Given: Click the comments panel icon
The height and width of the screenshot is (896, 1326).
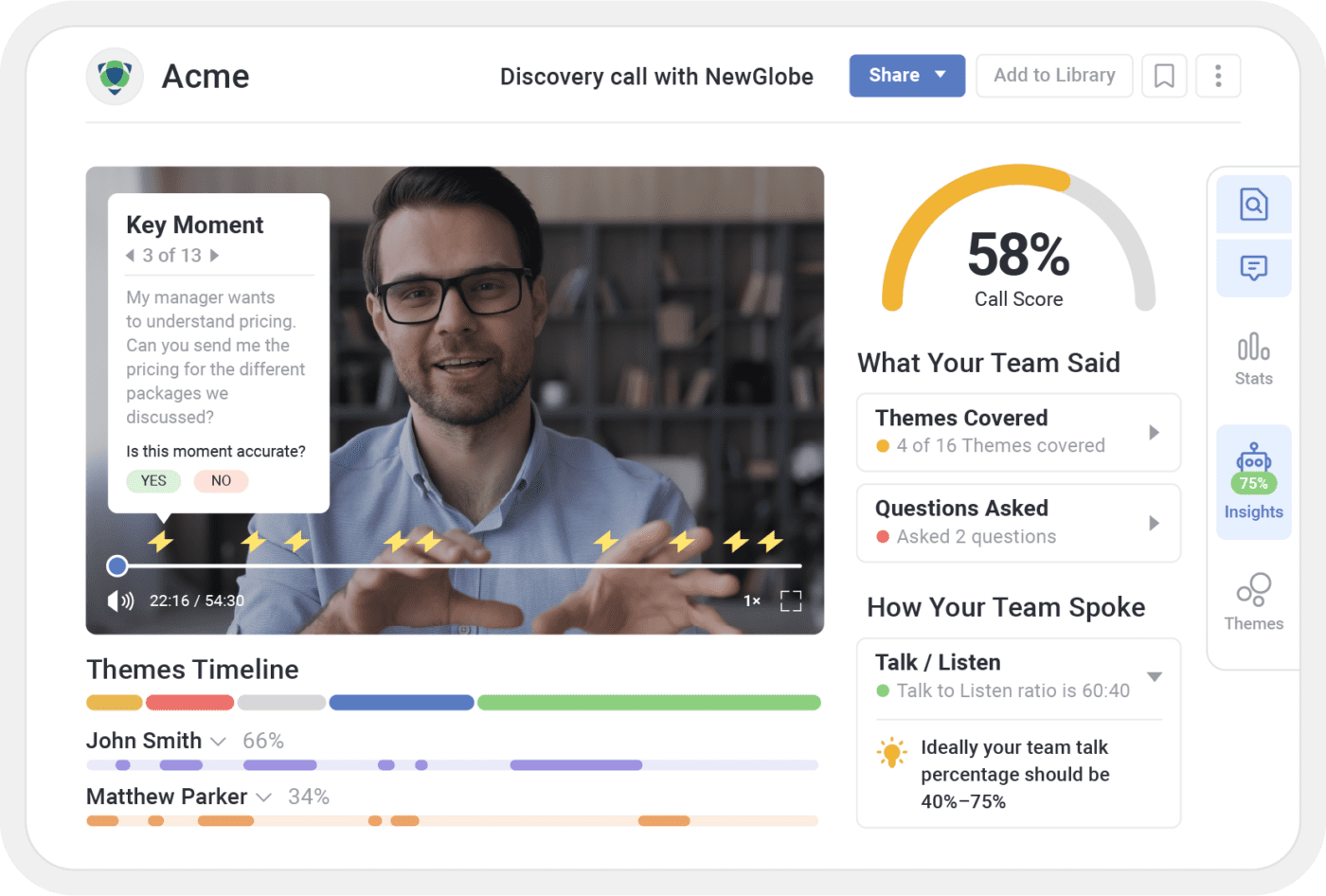Looking at the screenshot, I should (1254, 268).
